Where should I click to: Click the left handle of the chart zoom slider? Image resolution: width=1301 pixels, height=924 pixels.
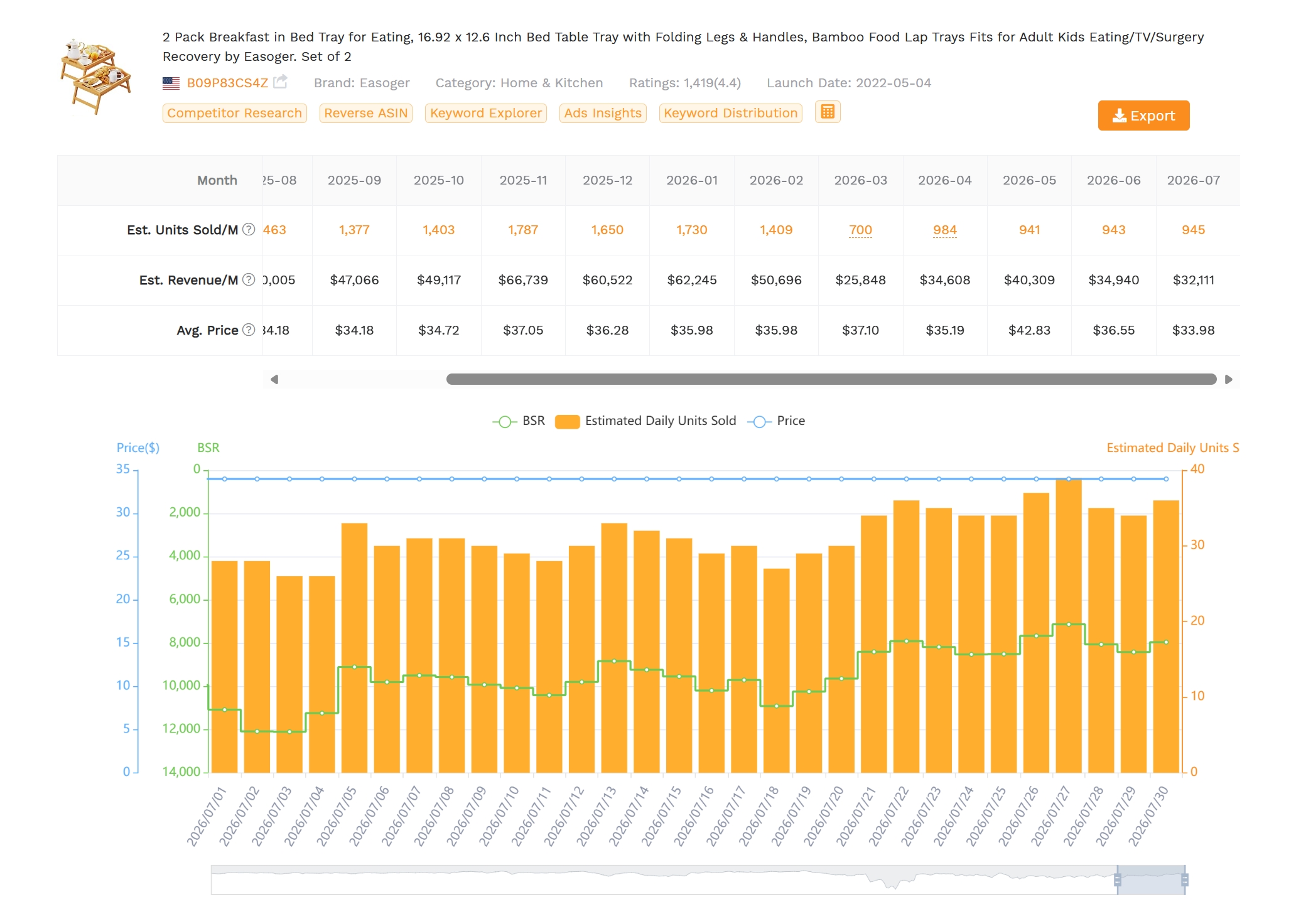(1118, 880)
